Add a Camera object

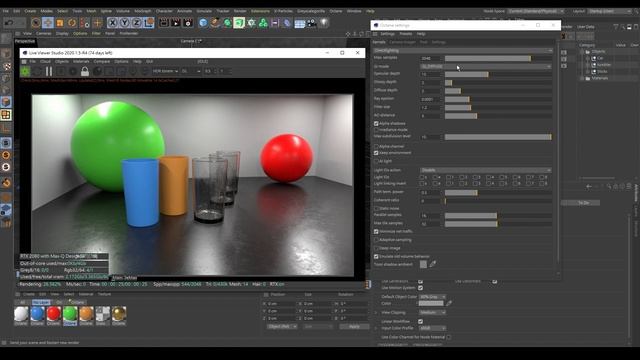312,23
